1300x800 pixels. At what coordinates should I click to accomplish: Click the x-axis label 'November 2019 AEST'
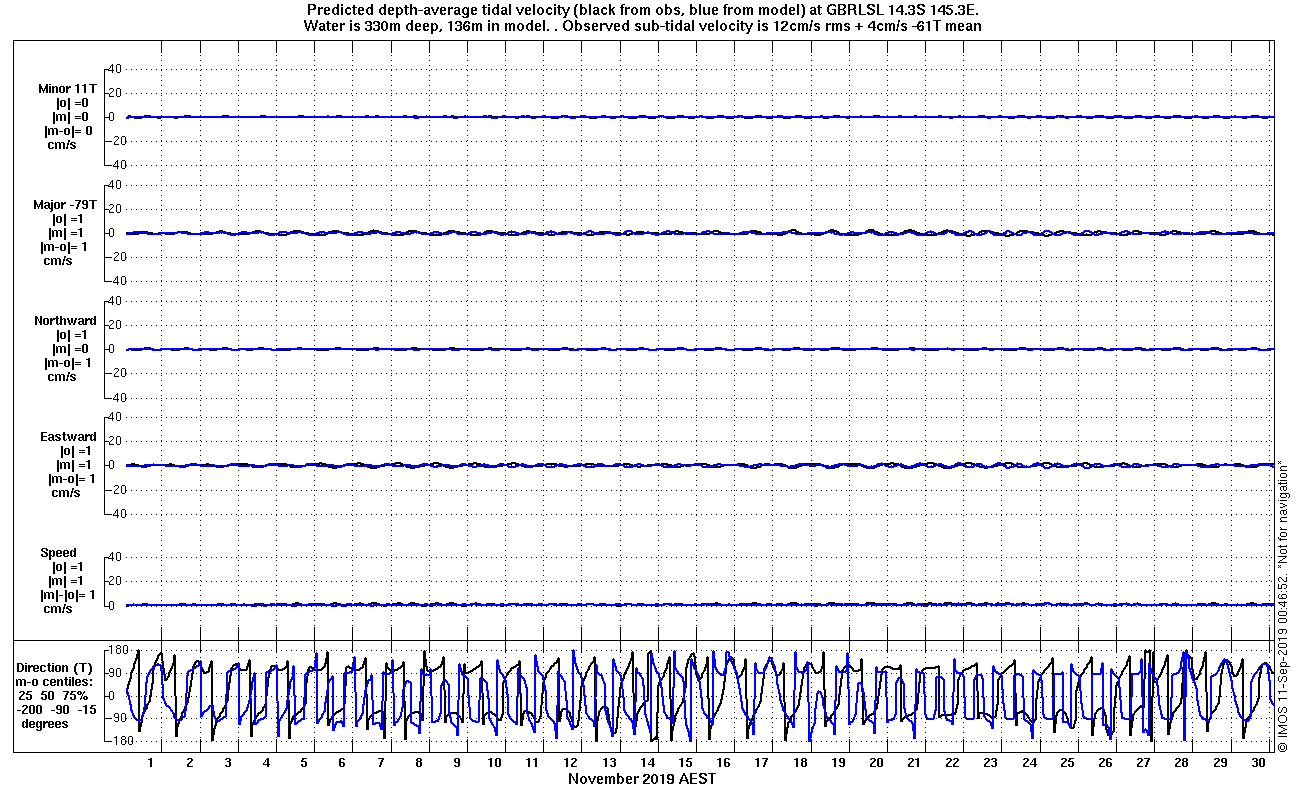coord(642,779)
